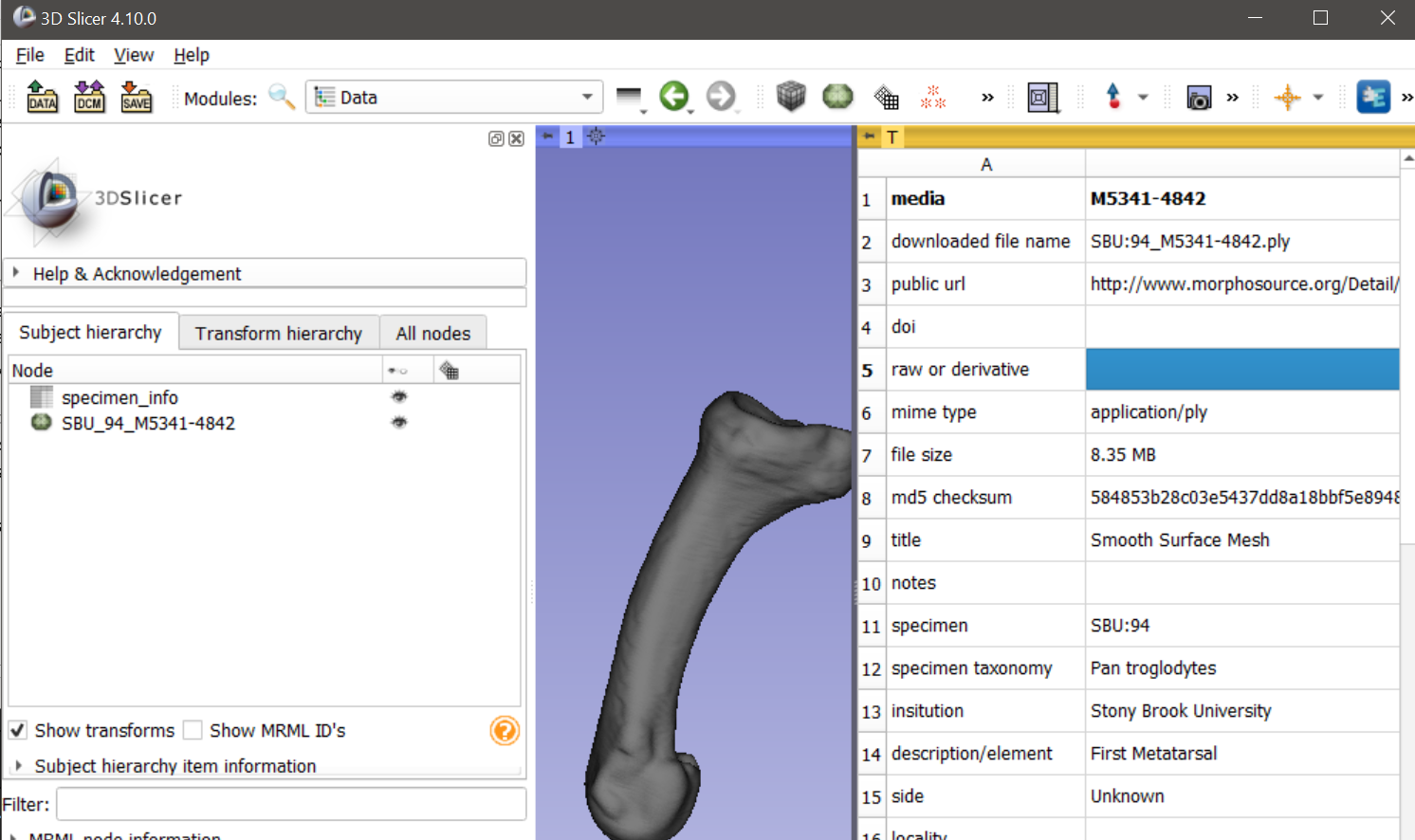Toggle visibility of SBU_94_M5341-4842 eye icon

point(399,423)
